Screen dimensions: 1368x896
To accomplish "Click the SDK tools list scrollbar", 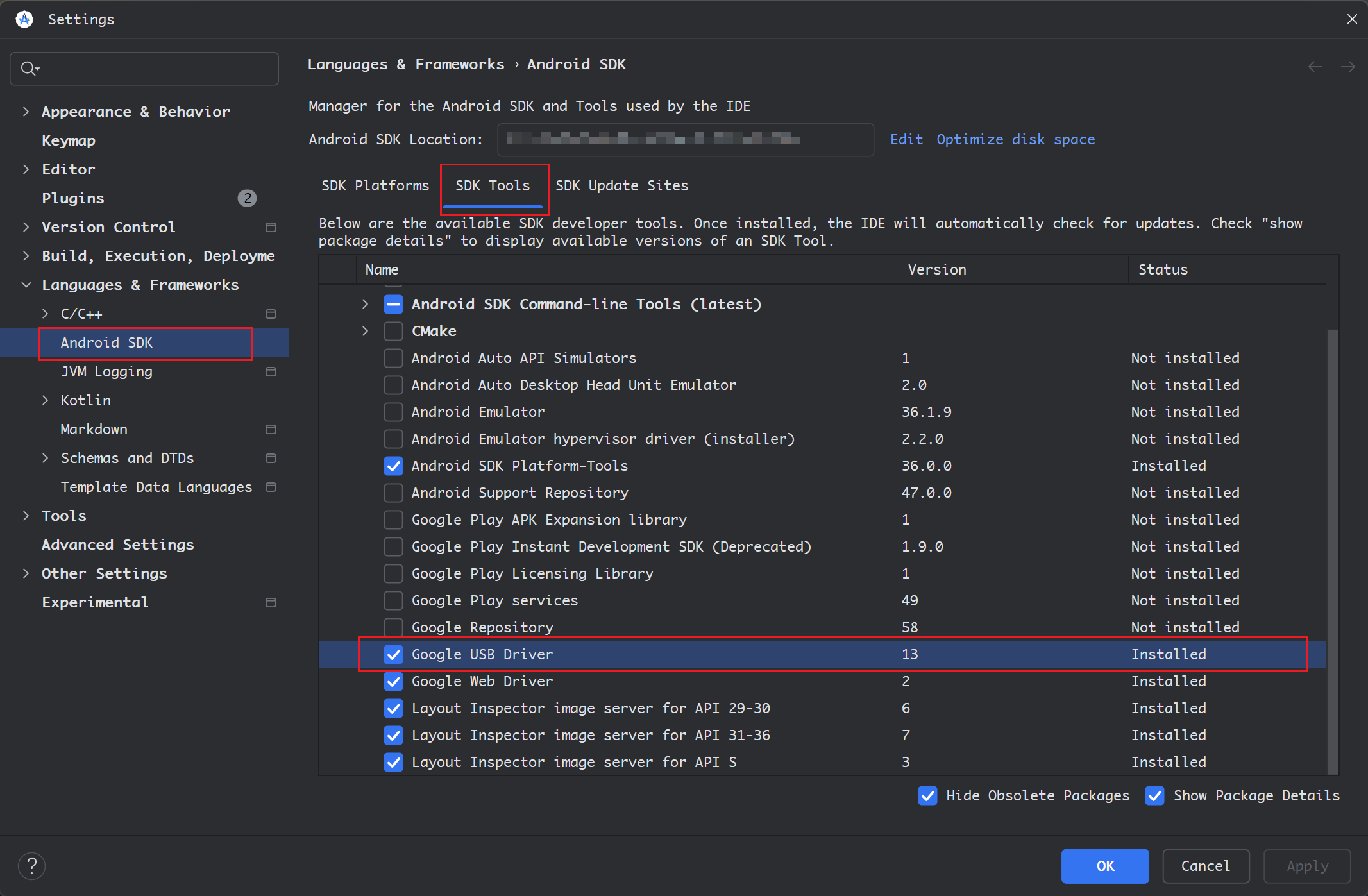I will 1333,552.
